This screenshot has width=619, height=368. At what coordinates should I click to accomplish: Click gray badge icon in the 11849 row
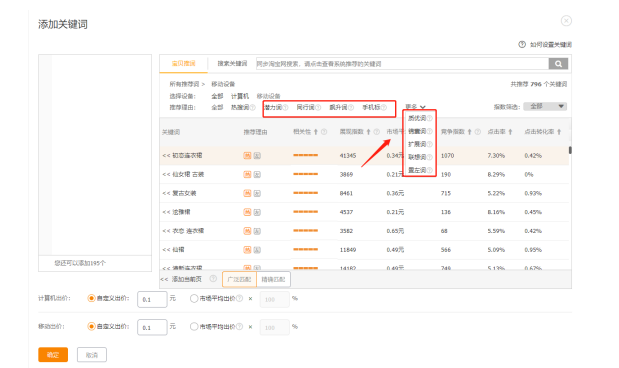[257, 250]
